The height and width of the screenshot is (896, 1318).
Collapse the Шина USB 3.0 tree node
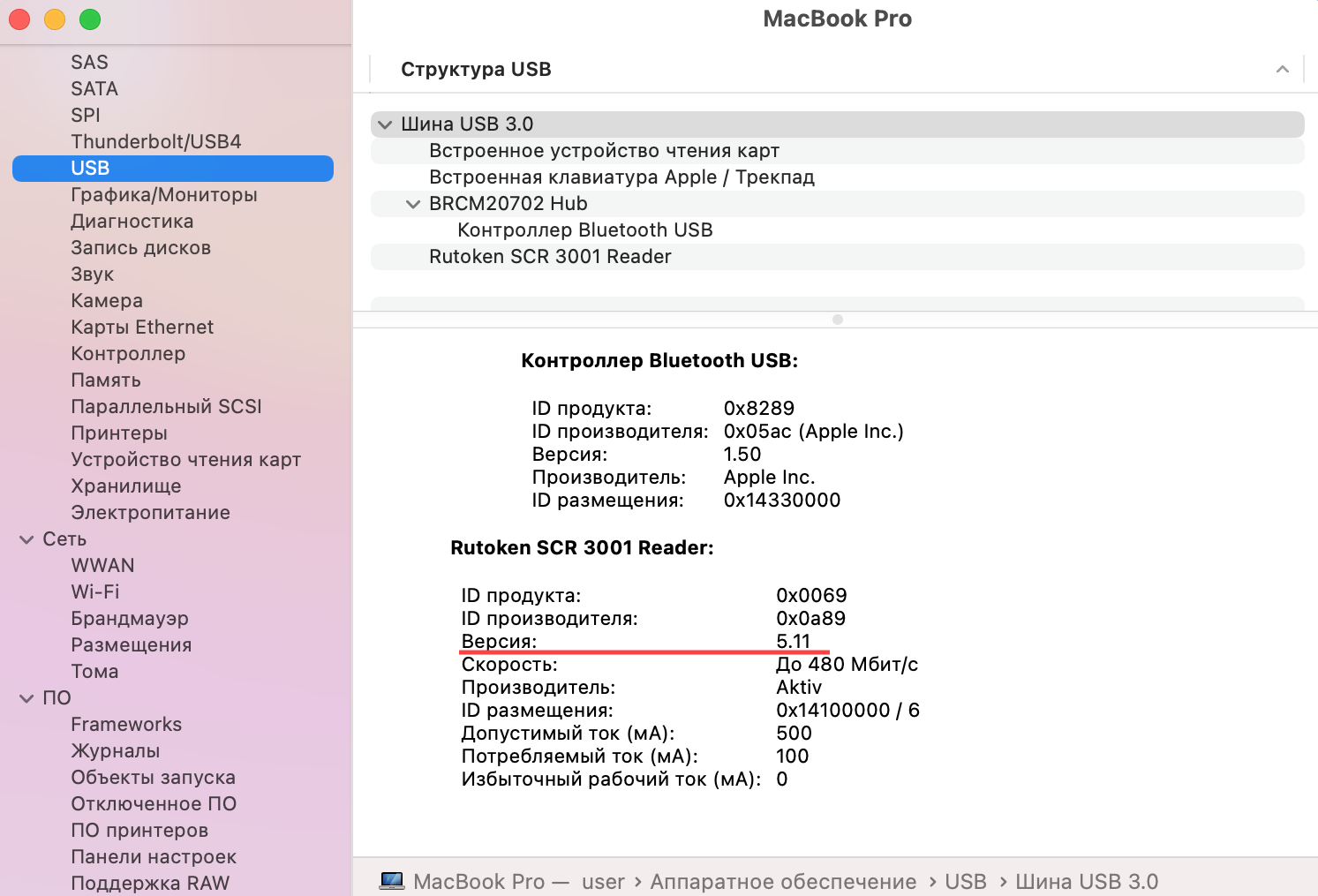click(x=385, y=124)
